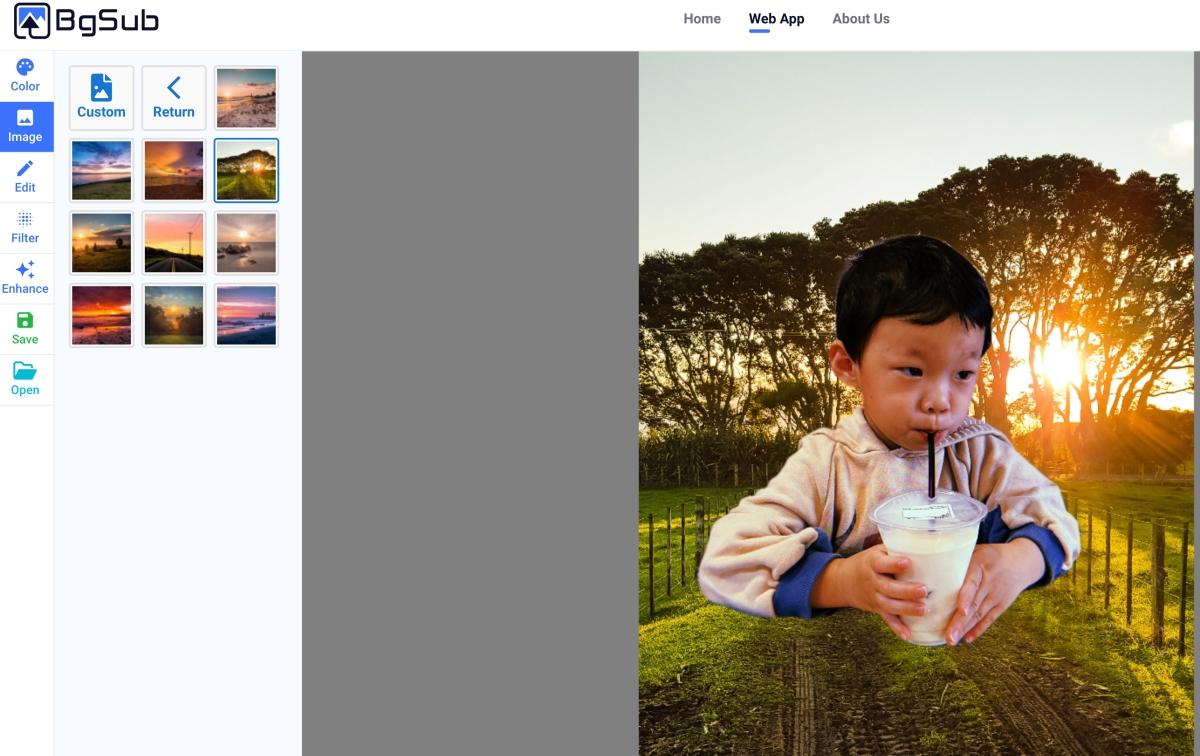Viewport: 1200px width, 756px height.
Task: Go to the Home page
Action: (702, 19)
